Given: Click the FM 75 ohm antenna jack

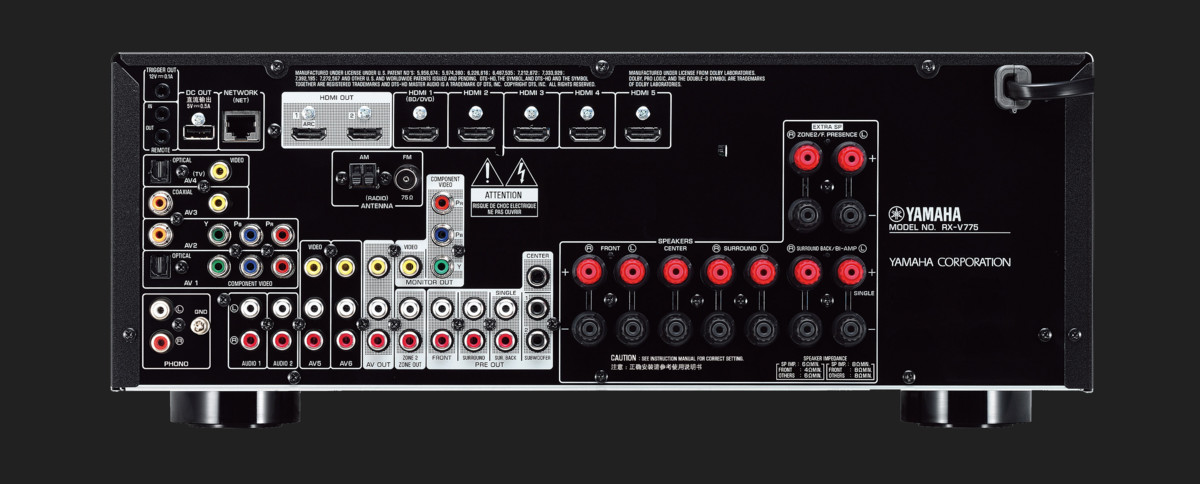Looking at the screenshot, I should tap(406, 180).
